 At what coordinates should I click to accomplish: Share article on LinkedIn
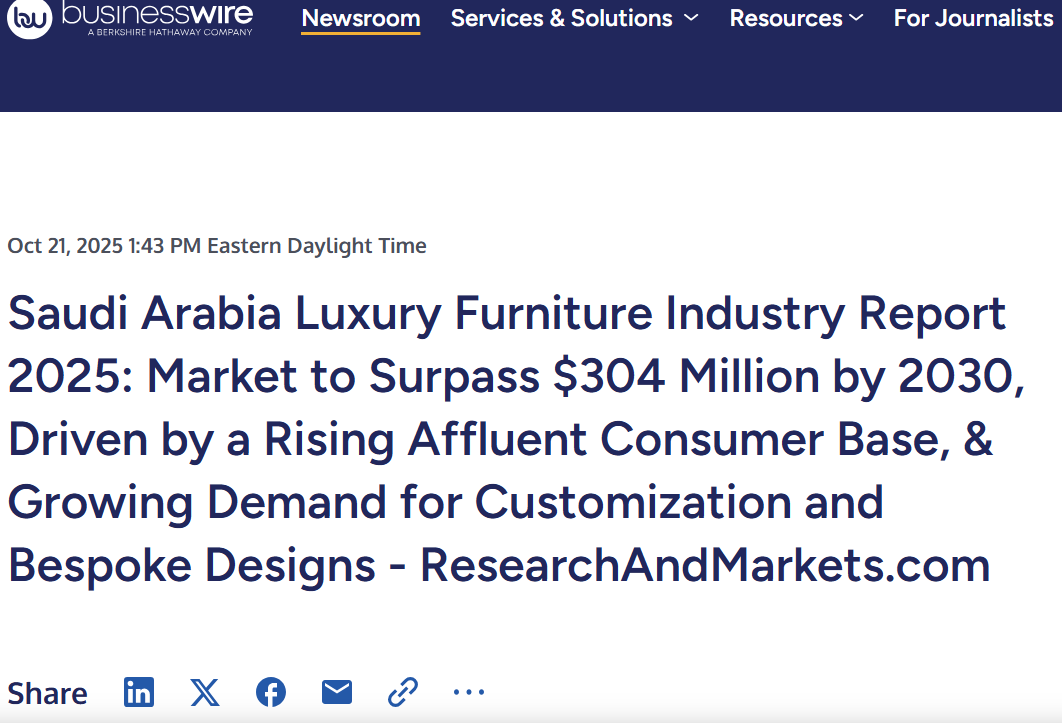point(139,692)
